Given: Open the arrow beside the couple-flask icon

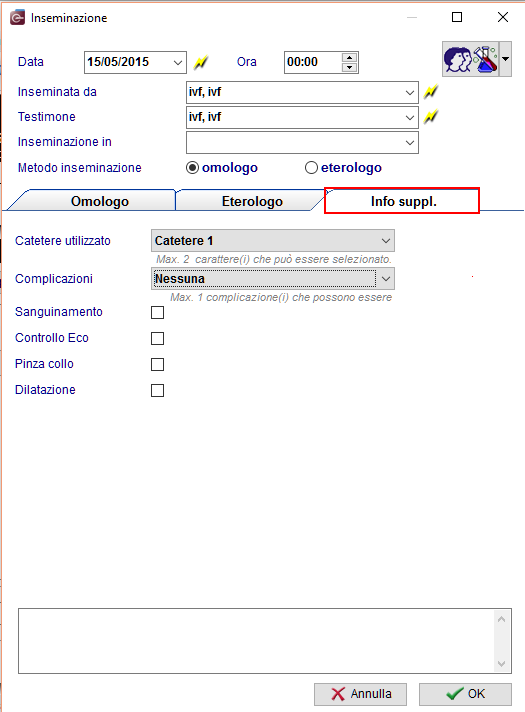Looking at the screenshot, I should tap(505, 59).
